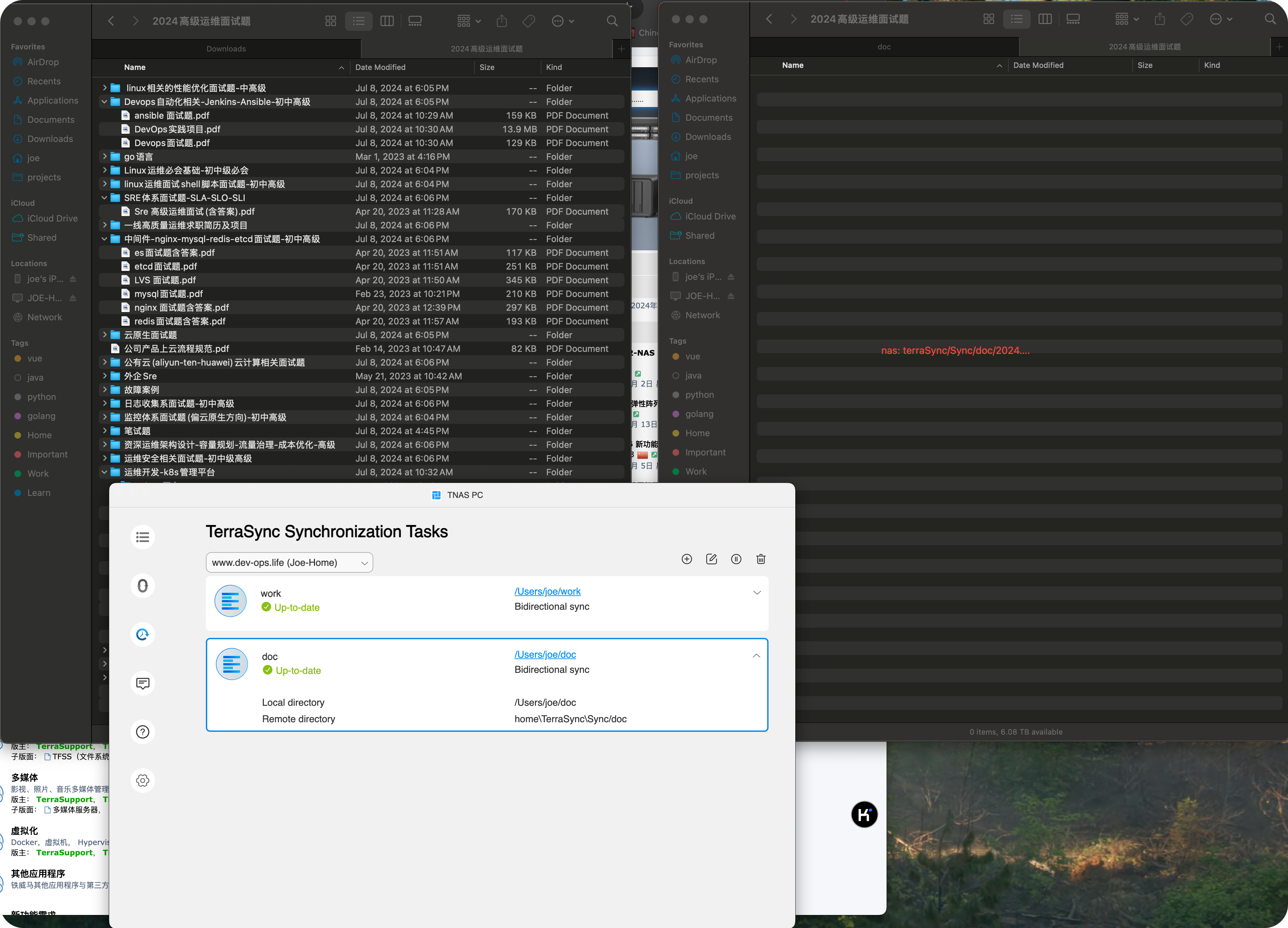Open the www.dev-ops.life device dropdown
The height and width of the screenshot is (928, 1288).
pyautogui.click(x=289, y=562)
